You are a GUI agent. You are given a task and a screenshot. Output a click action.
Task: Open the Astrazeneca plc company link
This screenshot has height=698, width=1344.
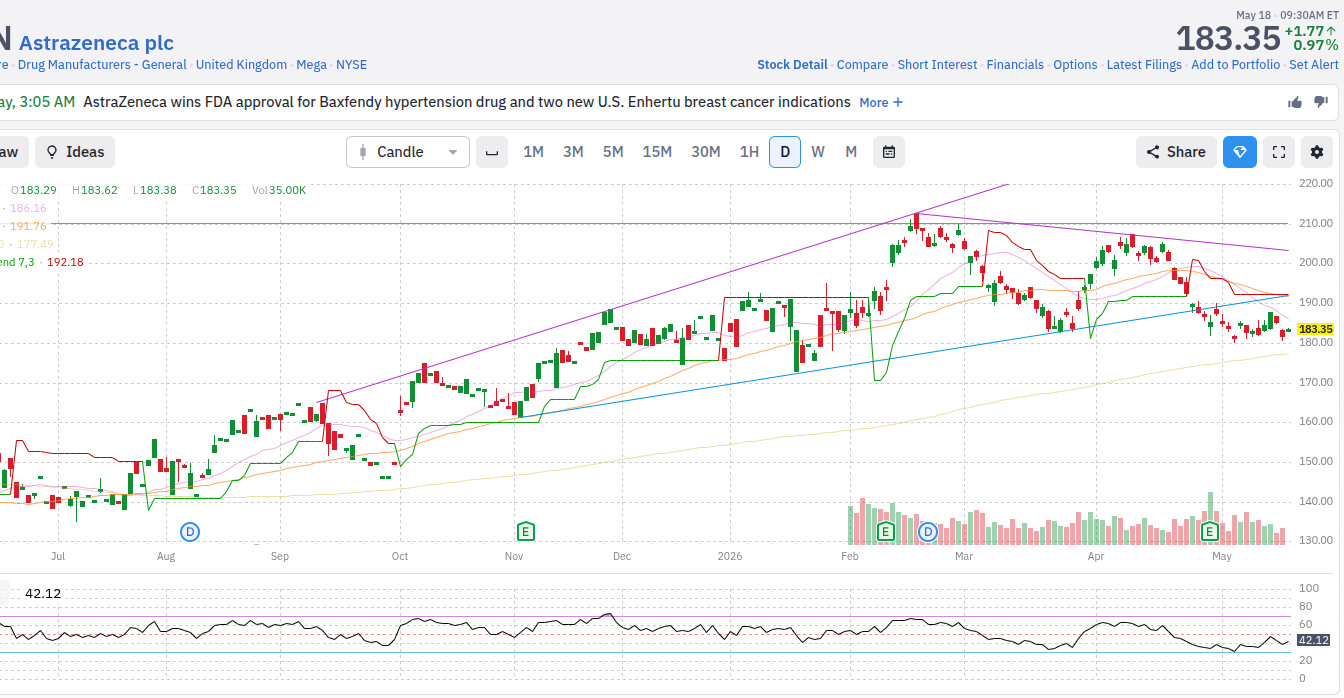pos(96,43)
